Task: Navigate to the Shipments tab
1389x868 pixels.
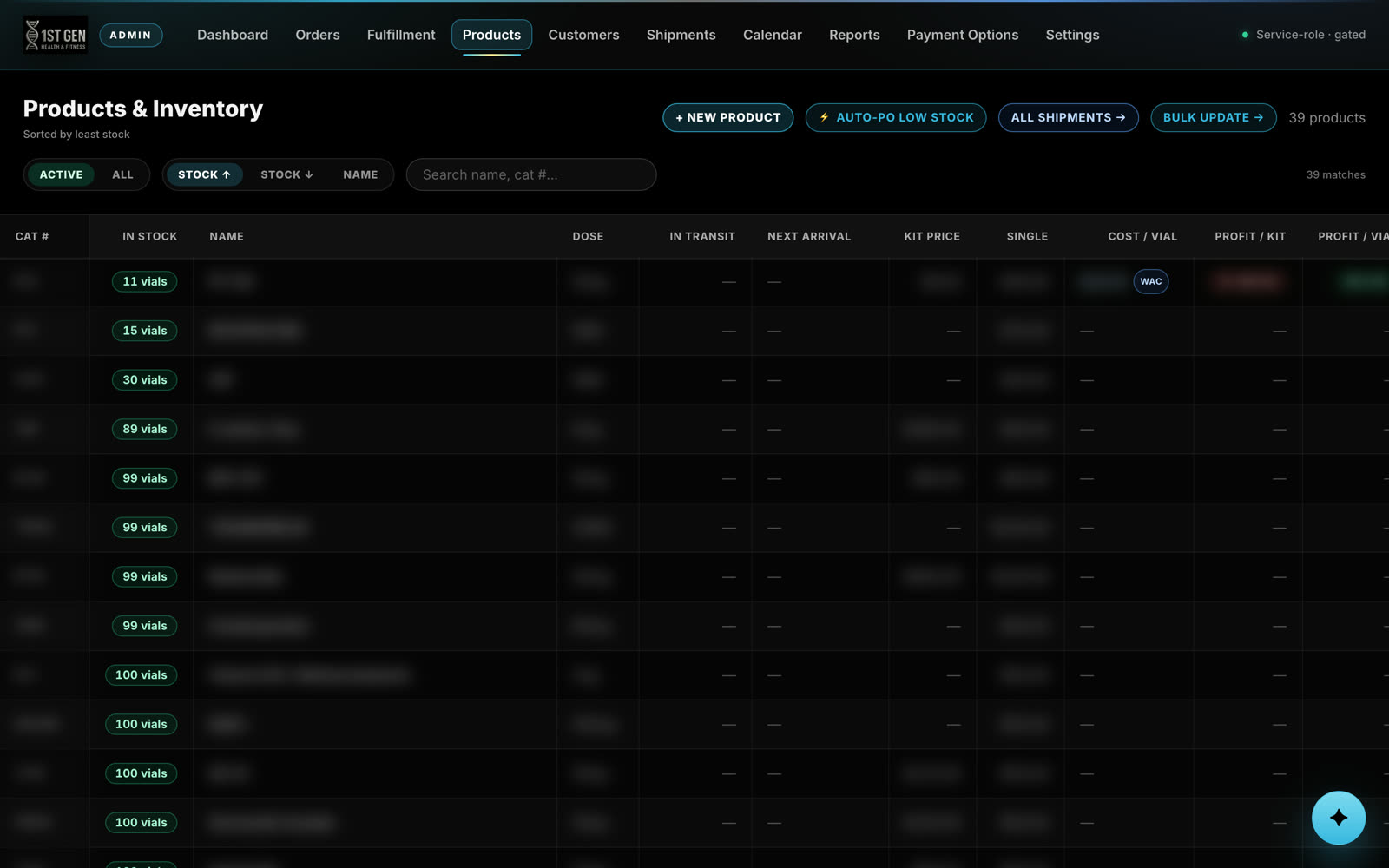Action: 681,35
